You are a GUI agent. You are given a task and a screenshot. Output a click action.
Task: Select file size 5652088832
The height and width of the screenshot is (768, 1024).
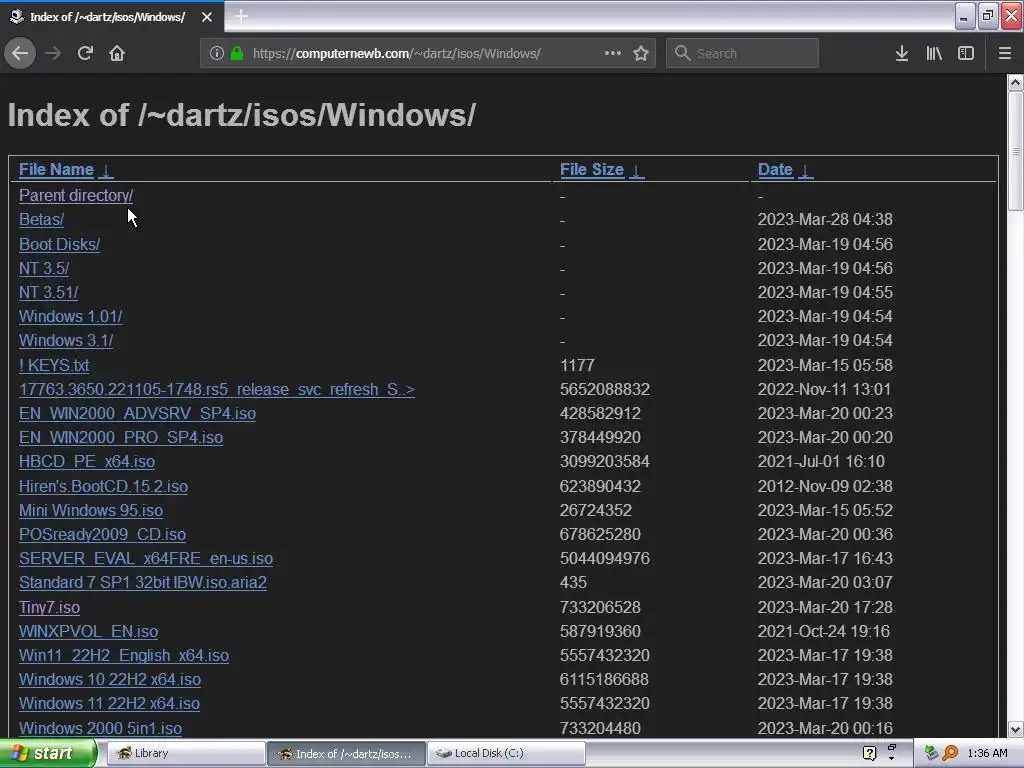(605, 389)
